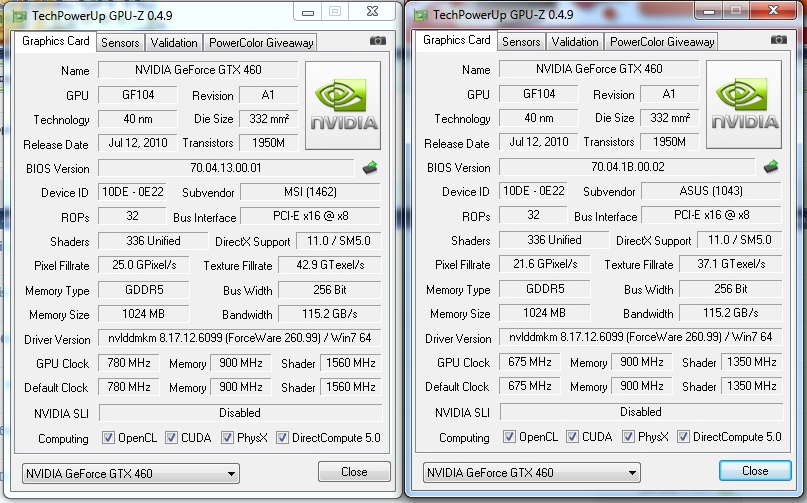The image size is (807, 503).
Task: Click the Shaders 336 Unified field in the left window
Action: click(x=153, y=241)
